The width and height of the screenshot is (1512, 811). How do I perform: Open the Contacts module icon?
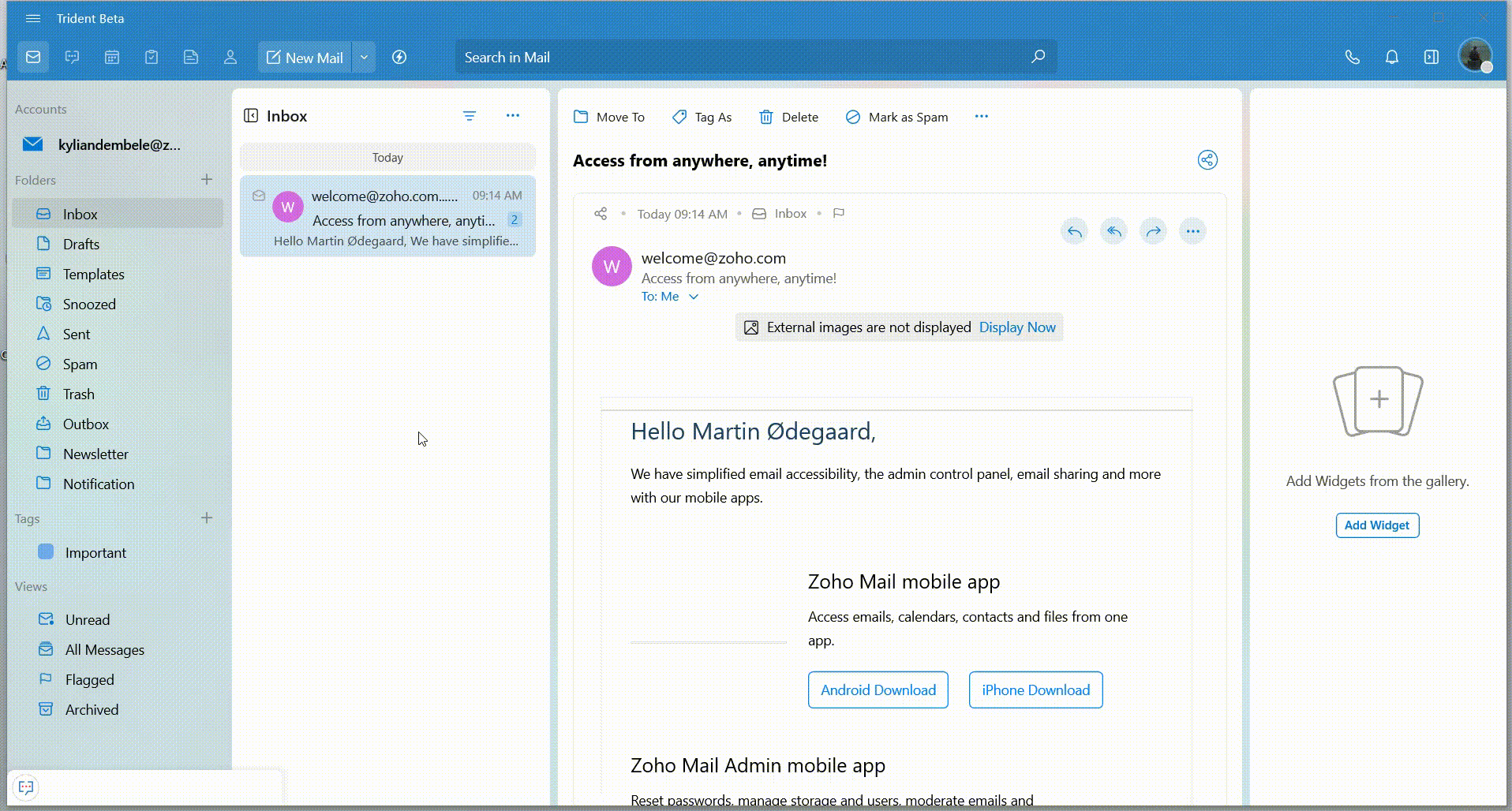230,56
